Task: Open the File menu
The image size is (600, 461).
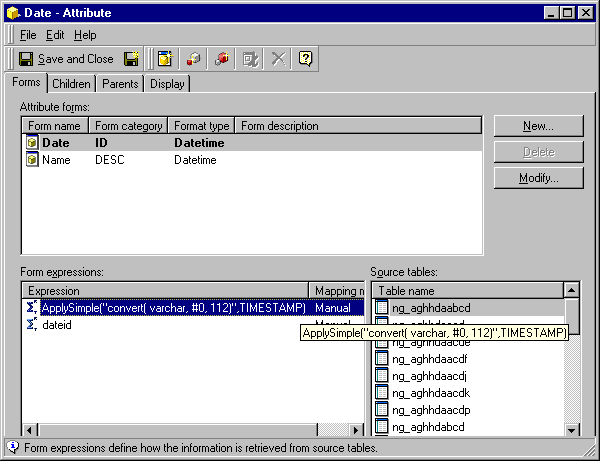Action: click(x=28, y=35)
